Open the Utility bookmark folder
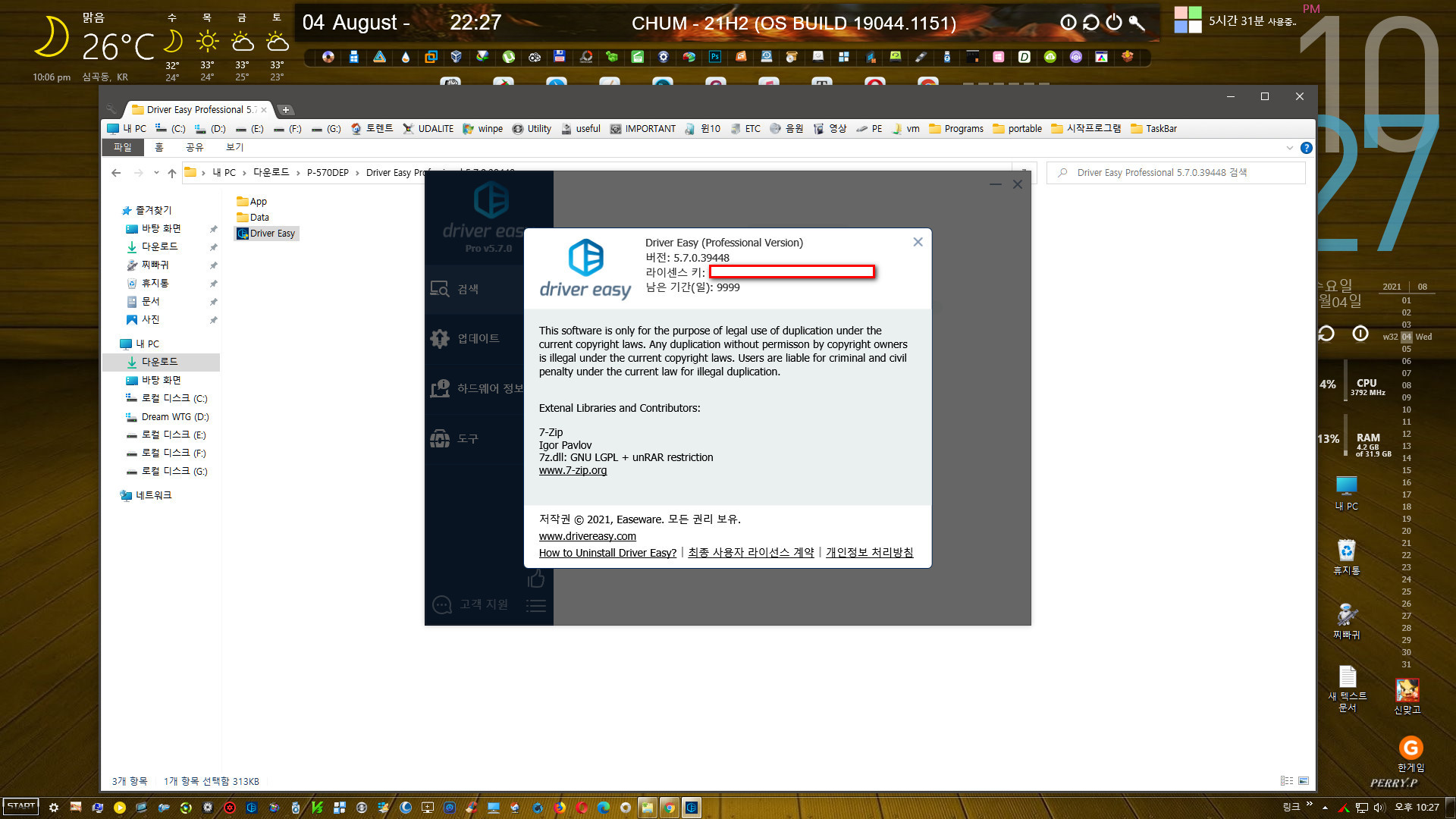 532,129
